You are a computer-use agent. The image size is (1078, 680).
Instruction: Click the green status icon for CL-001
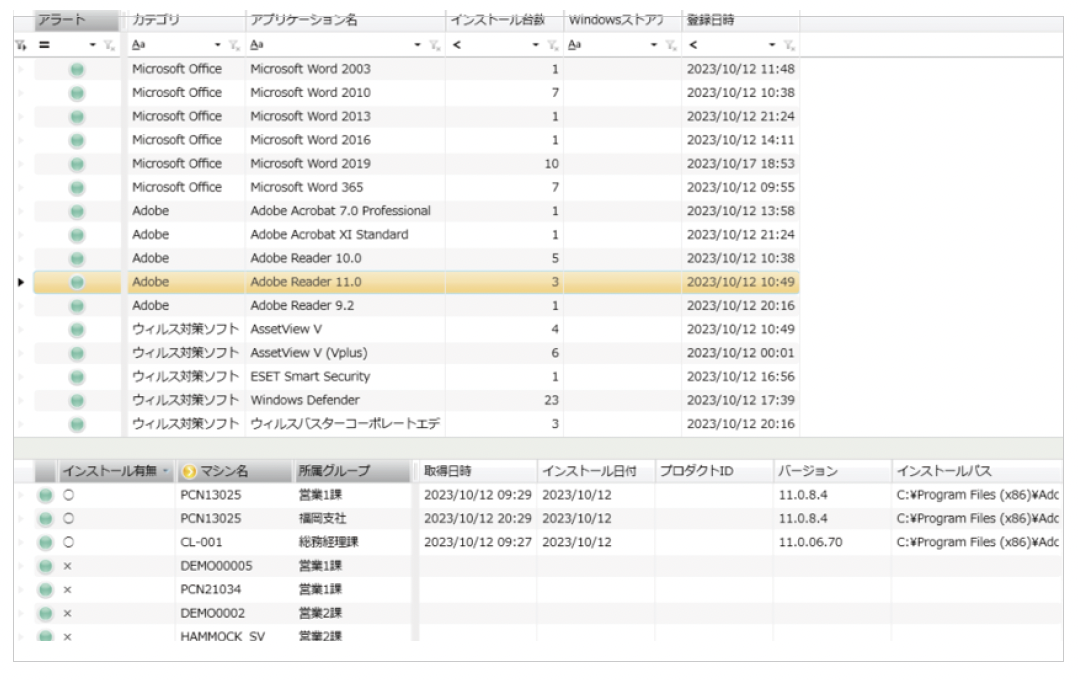(45, 542)
